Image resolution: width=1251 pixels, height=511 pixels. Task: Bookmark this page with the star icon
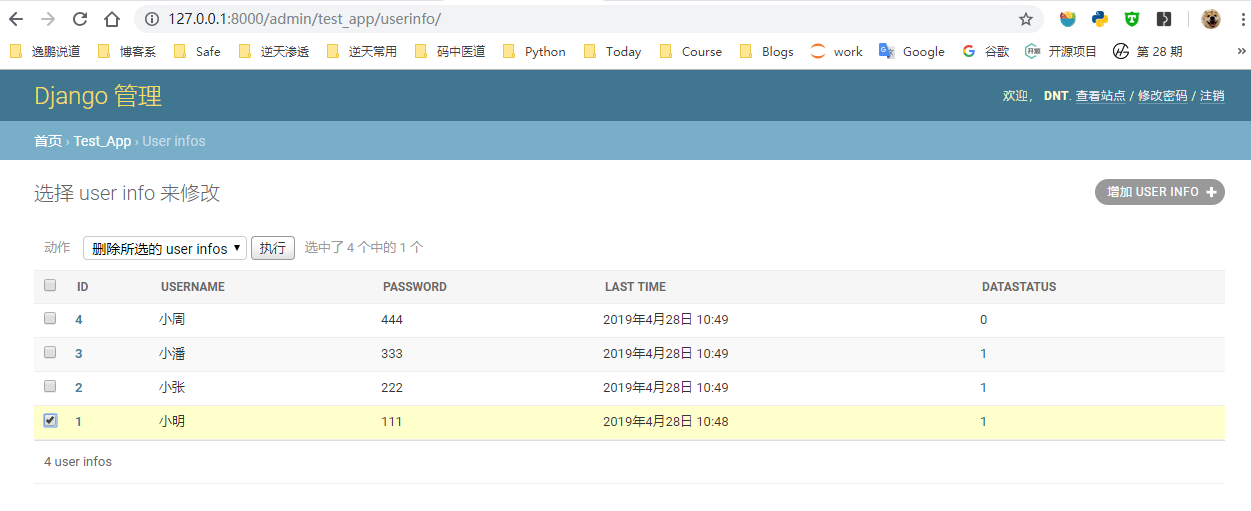click(x=1026, y=19)
